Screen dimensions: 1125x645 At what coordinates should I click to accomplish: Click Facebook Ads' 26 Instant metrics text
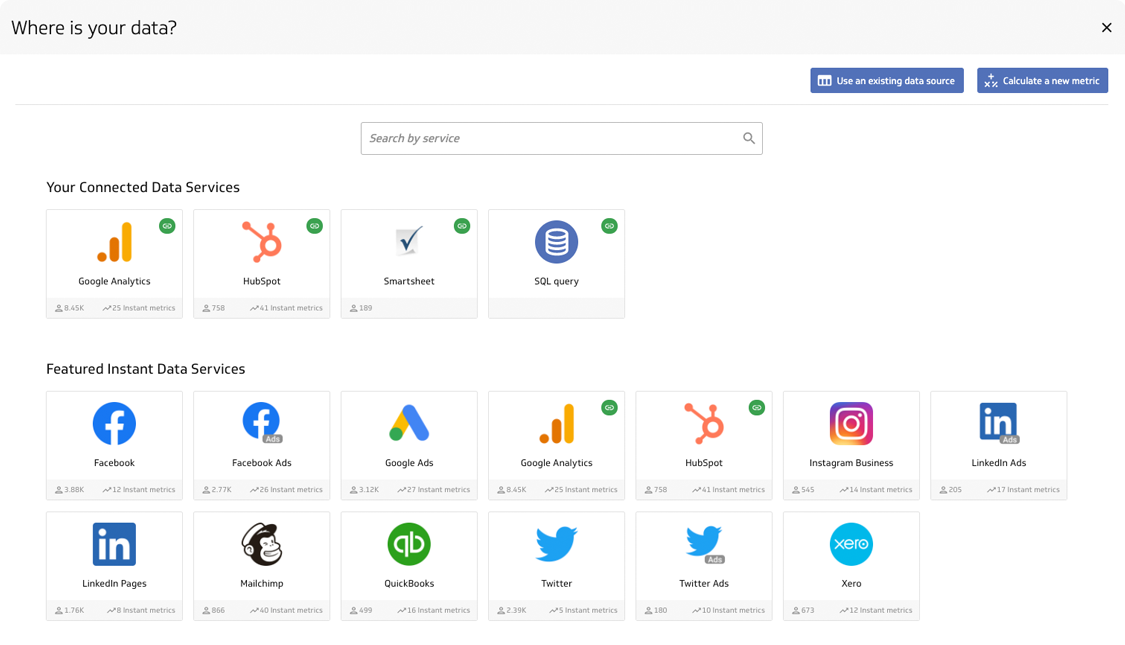(291, 490)
